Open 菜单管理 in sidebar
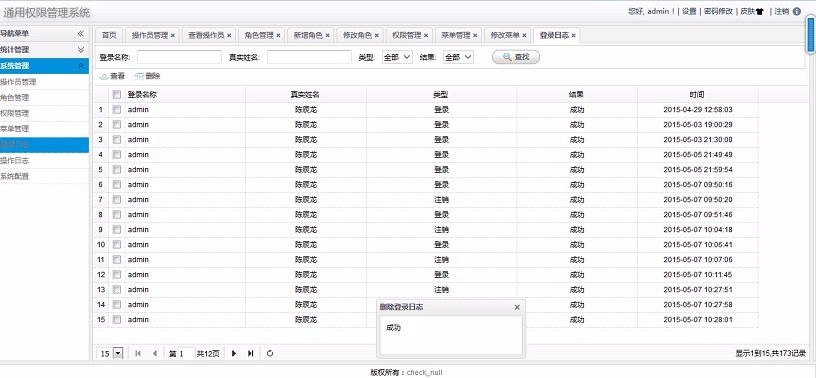 (15, 129)
